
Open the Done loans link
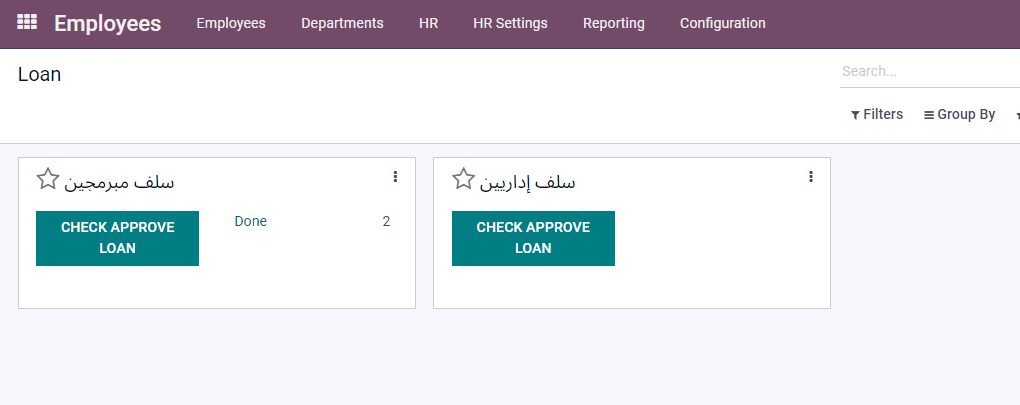(x=251, y=221)
